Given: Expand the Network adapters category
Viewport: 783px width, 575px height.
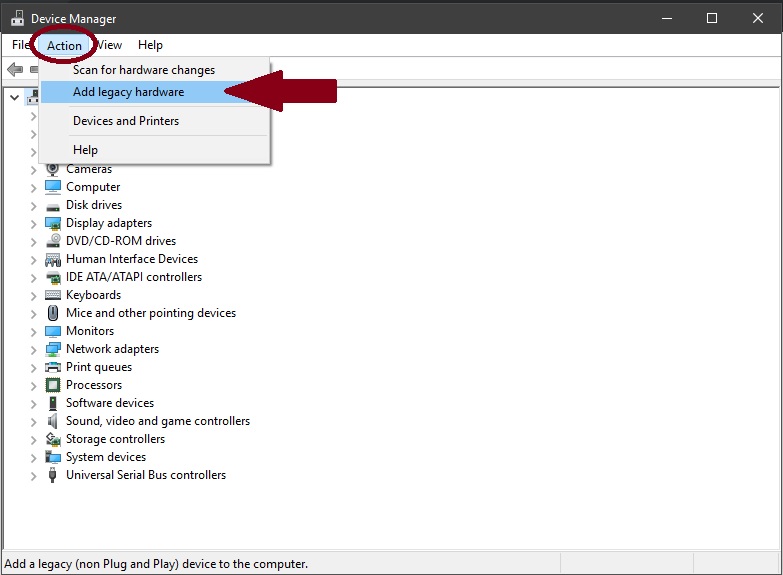Looking at the screenshot, I should click(x=33, y=350).
